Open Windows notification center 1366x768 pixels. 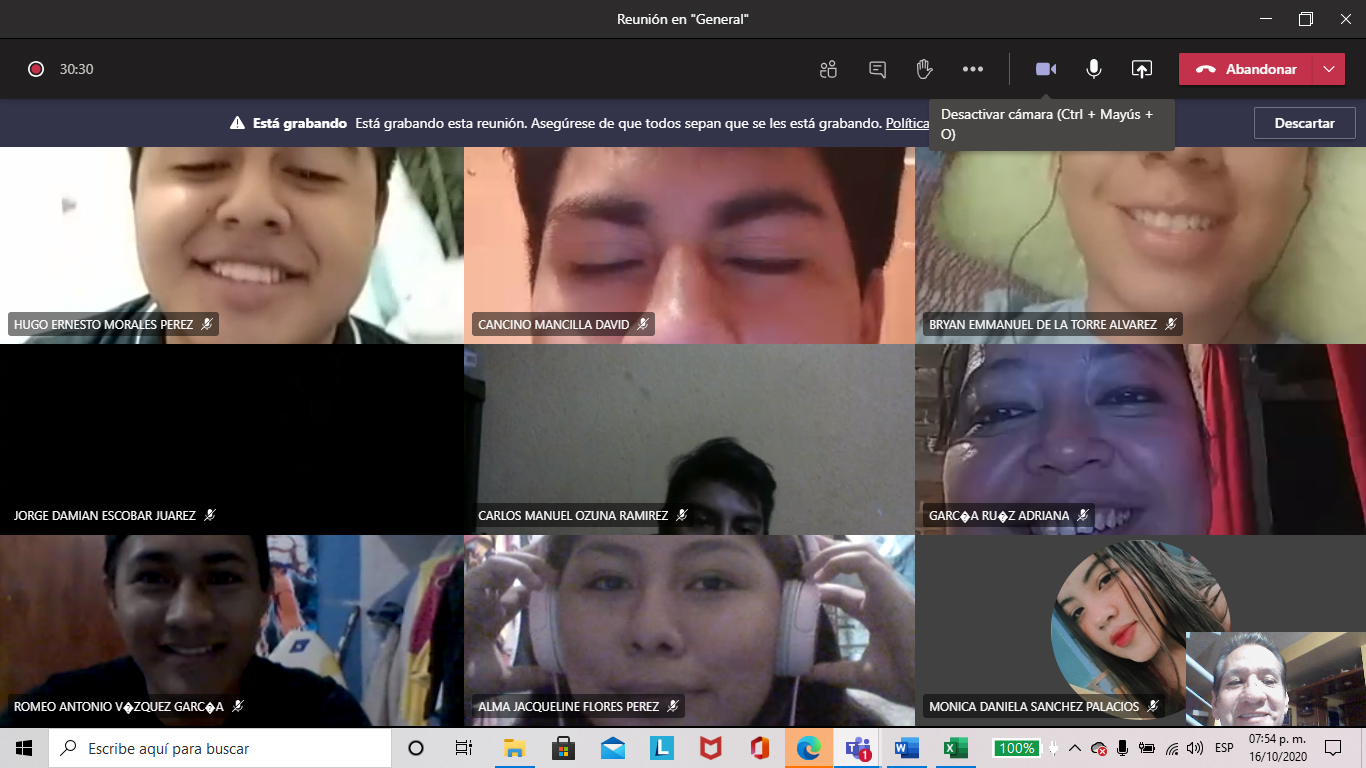coord(1332,748)
